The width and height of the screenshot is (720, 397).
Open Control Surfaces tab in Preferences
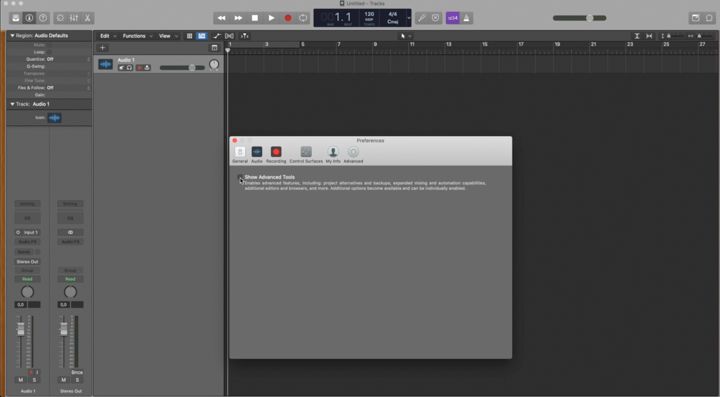click(x=306, y=155)
